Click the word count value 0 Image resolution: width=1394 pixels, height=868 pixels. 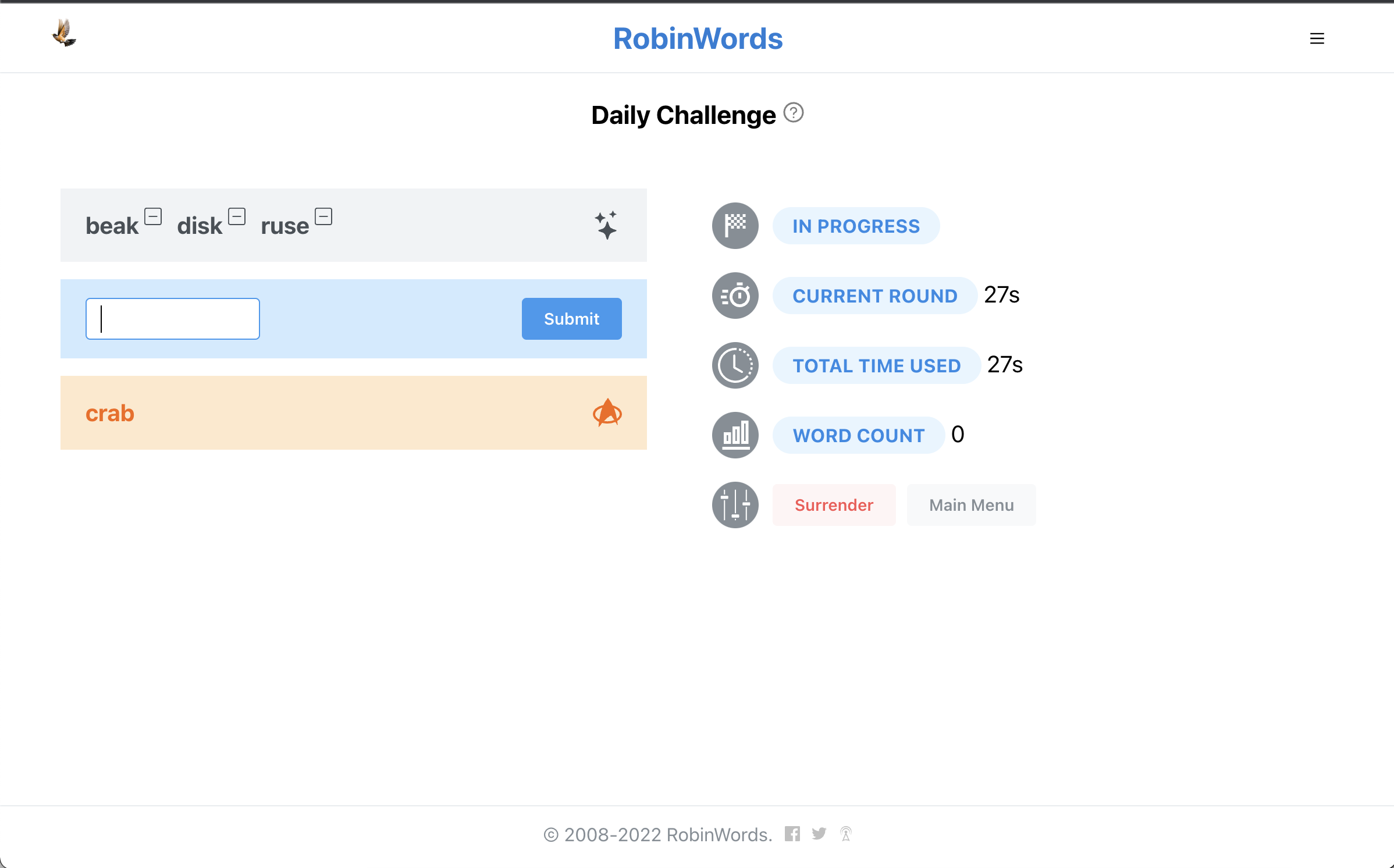[958, 435]
